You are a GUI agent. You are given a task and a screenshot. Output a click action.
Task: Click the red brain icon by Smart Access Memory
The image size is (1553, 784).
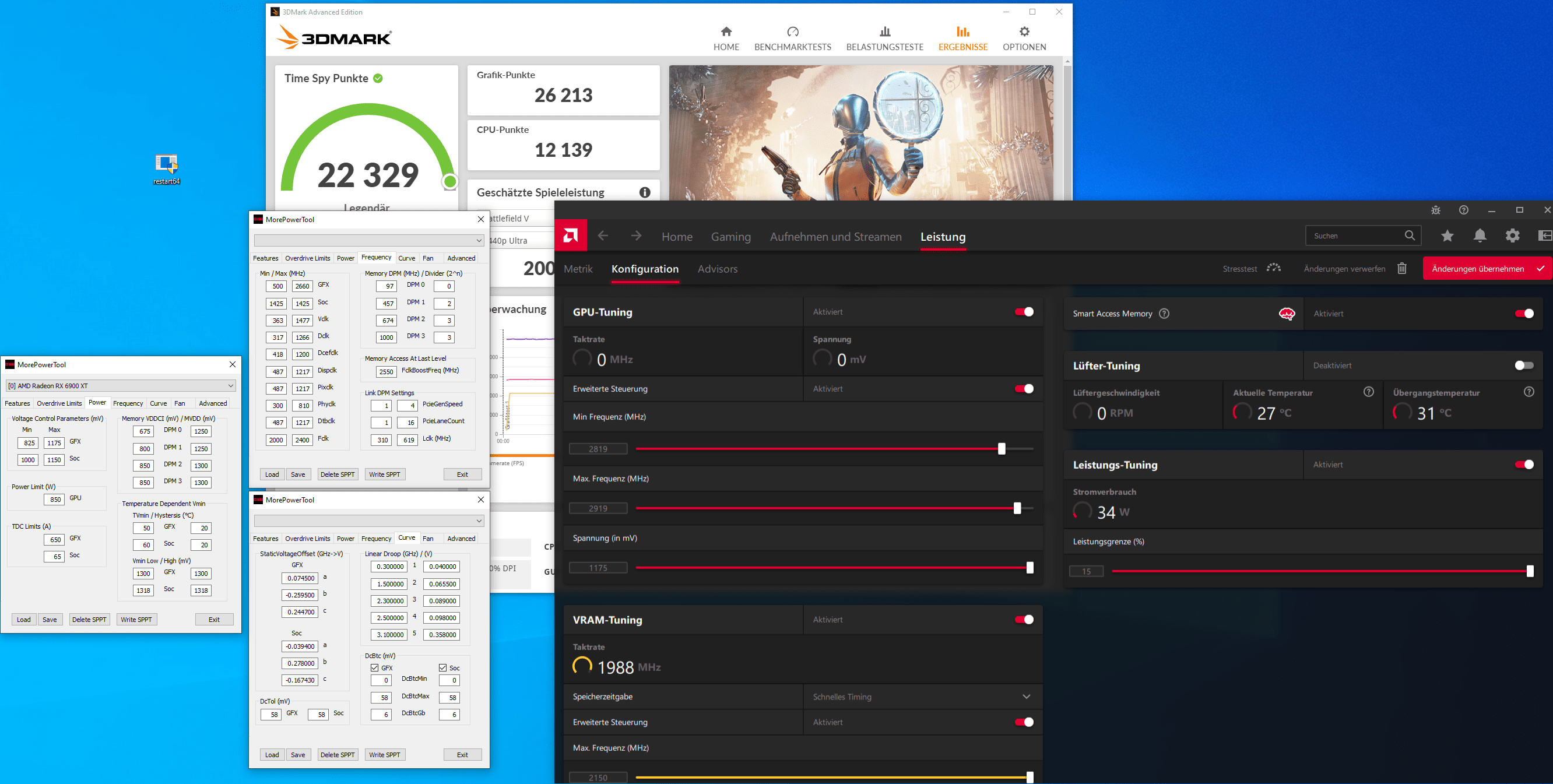[x=1287, y=314]
